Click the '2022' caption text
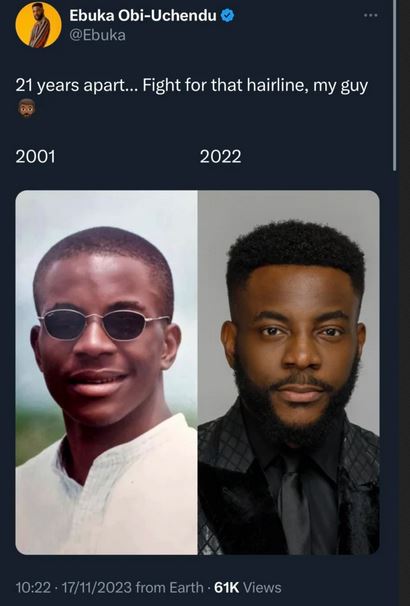410x606 pixels. [221, 157]
